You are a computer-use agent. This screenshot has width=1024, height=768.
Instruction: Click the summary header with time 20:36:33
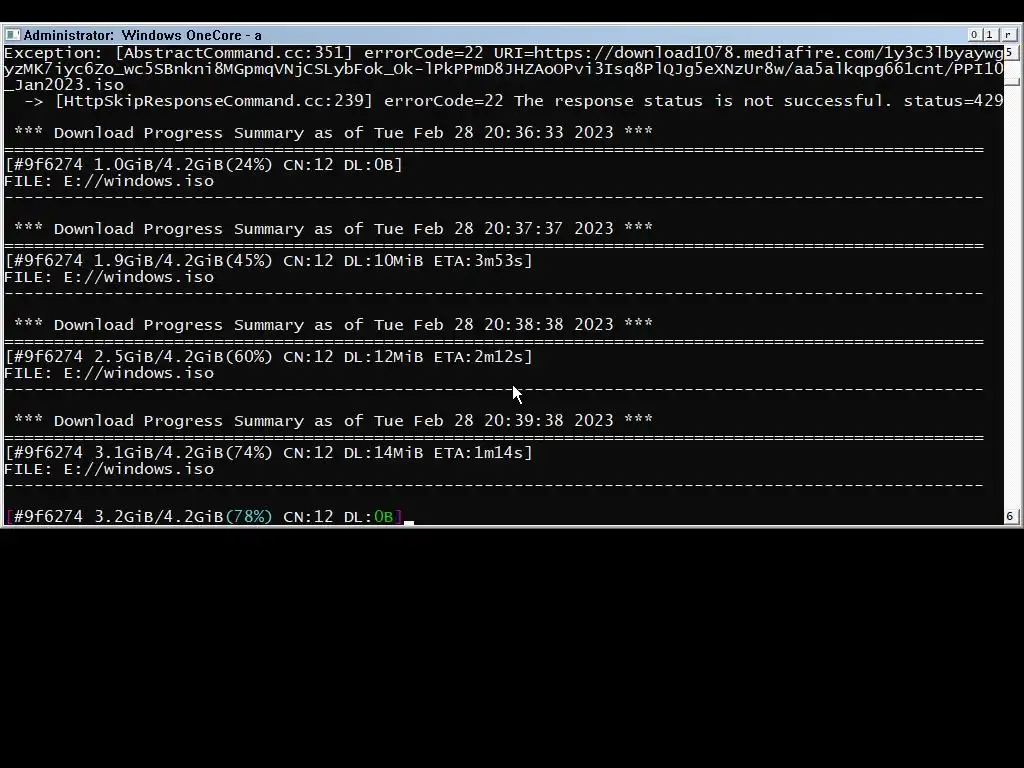pos(333,133)
